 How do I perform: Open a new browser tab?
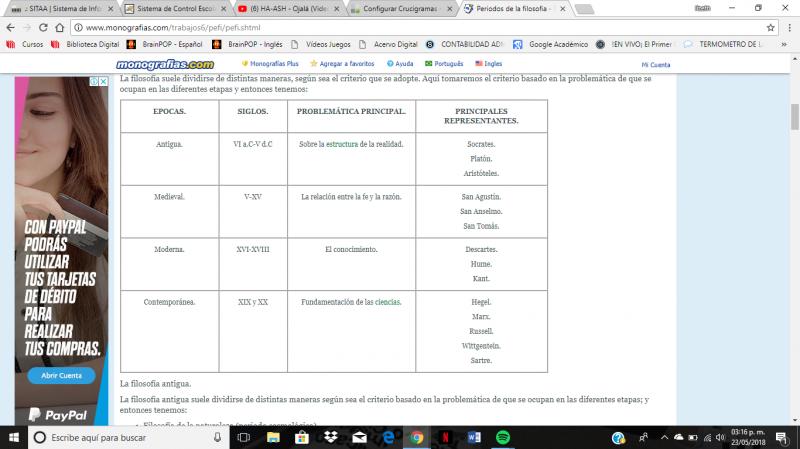click(584, 9)
